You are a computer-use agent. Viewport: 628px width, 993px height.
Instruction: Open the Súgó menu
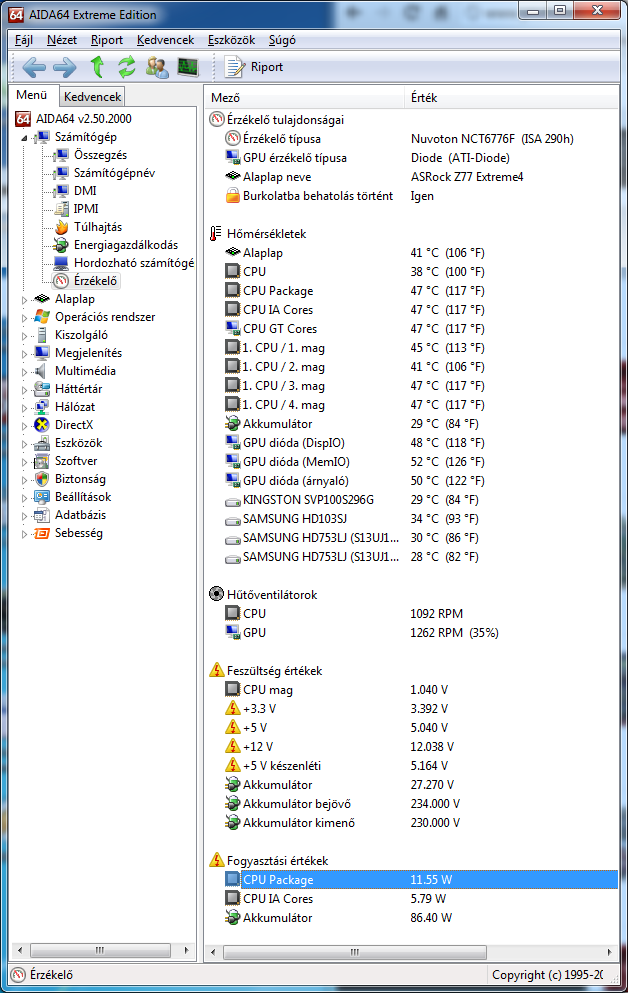coord(282,40)
